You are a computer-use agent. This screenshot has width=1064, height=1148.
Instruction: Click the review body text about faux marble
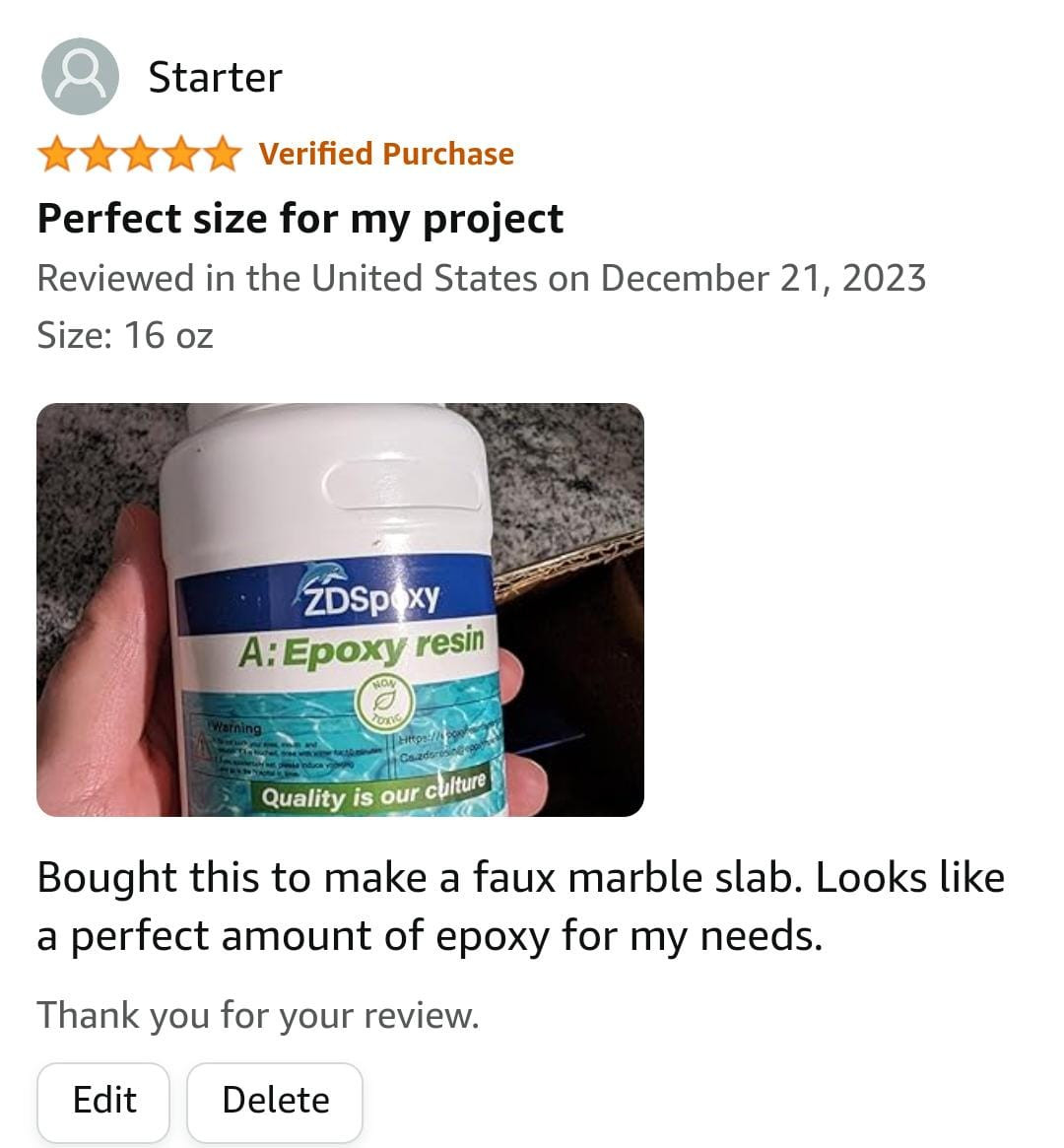tap(521, 908)
